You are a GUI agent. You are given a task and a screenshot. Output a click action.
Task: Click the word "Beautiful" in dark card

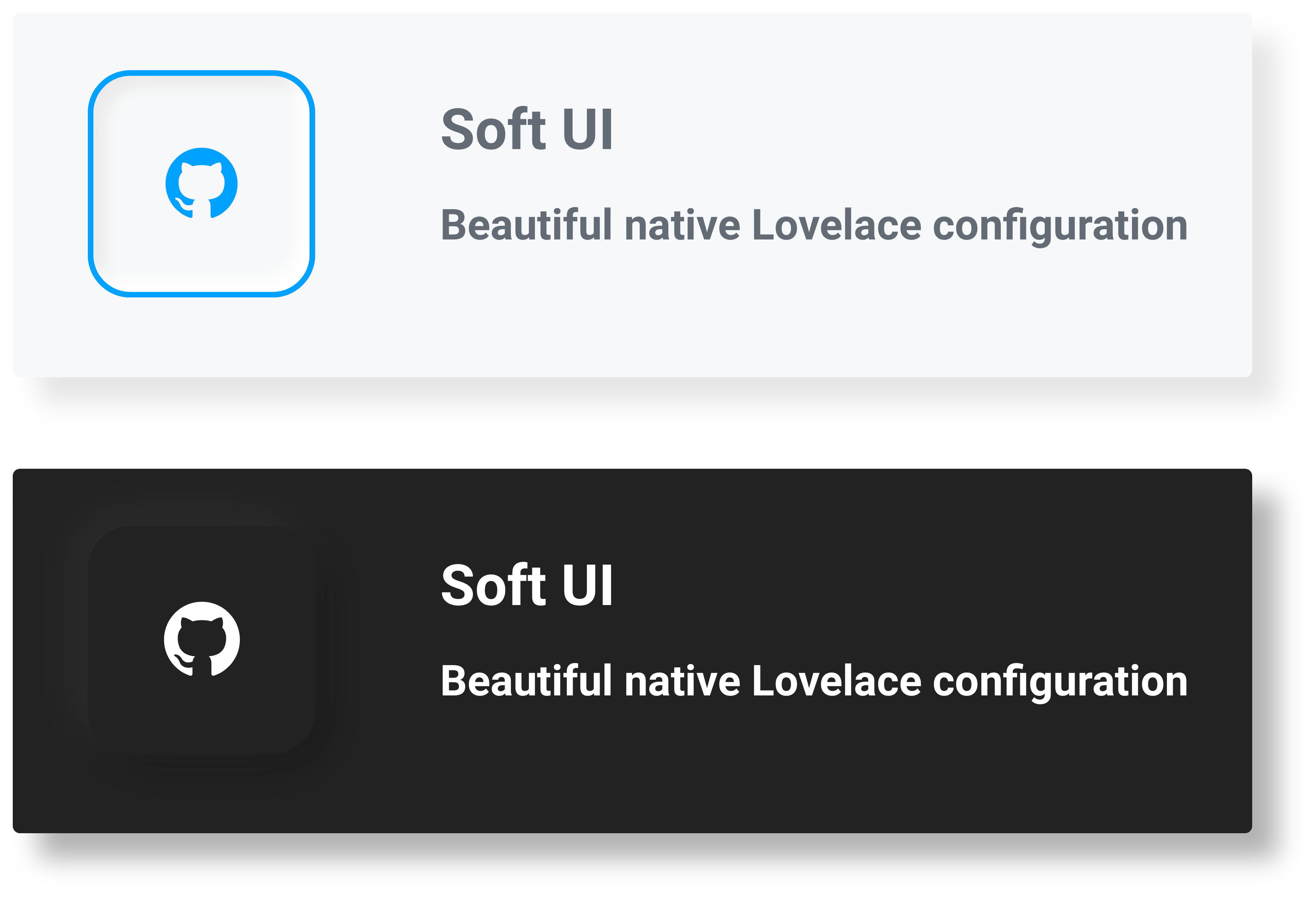(x=526, y=681)
